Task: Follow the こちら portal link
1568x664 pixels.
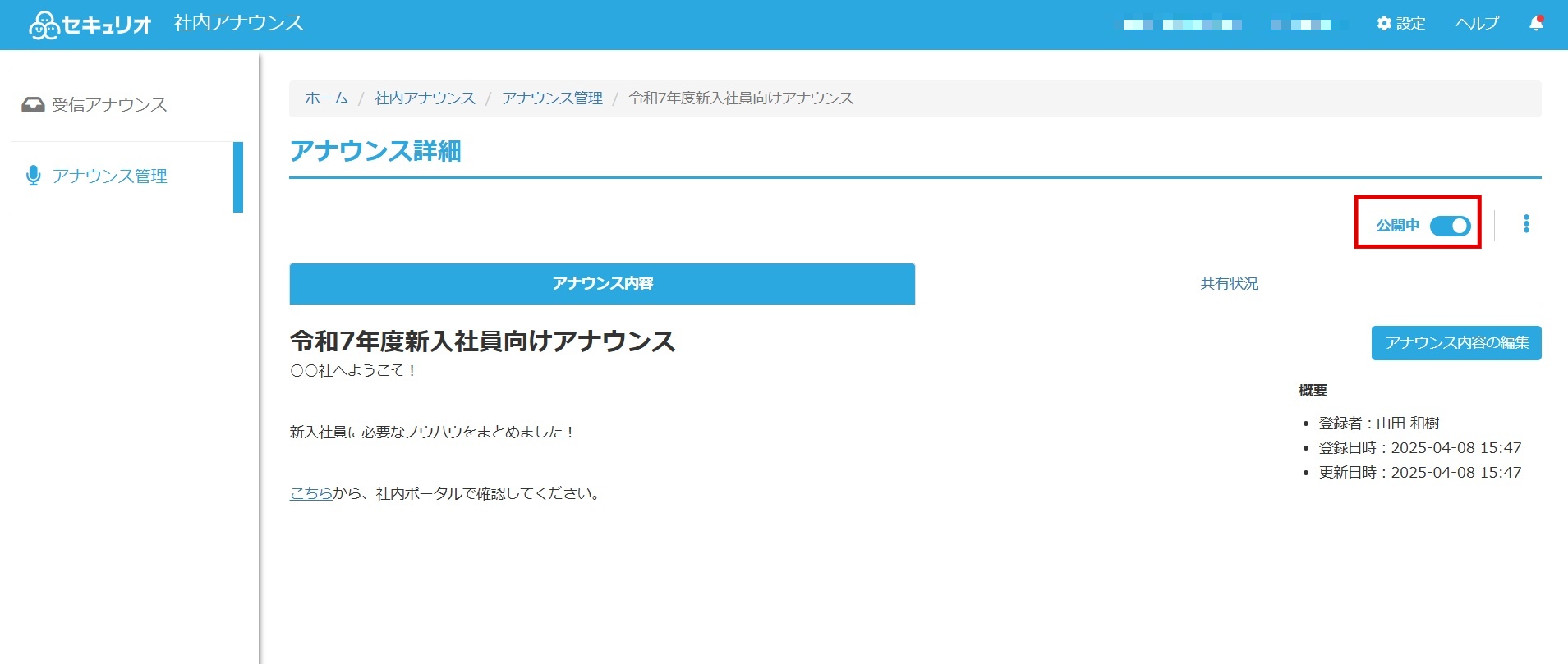Action: 311,493
